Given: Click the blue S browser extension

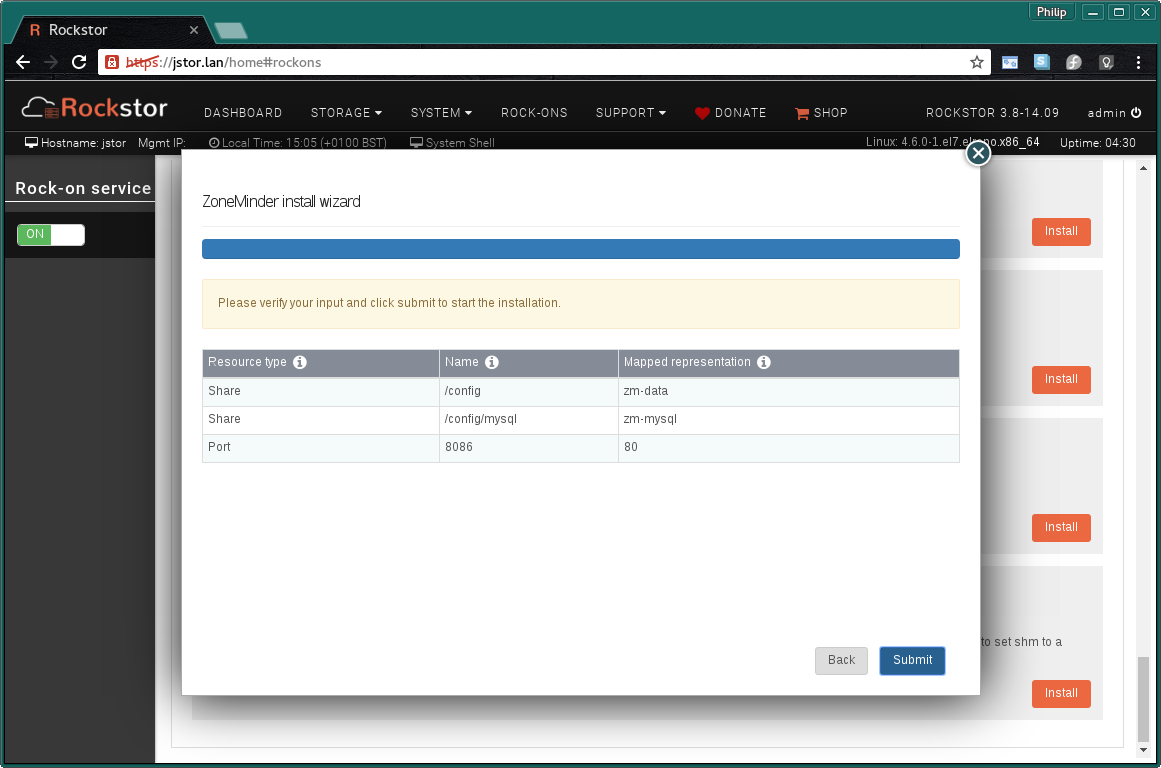Looking at the screenshot, I should coord(1042,62).
